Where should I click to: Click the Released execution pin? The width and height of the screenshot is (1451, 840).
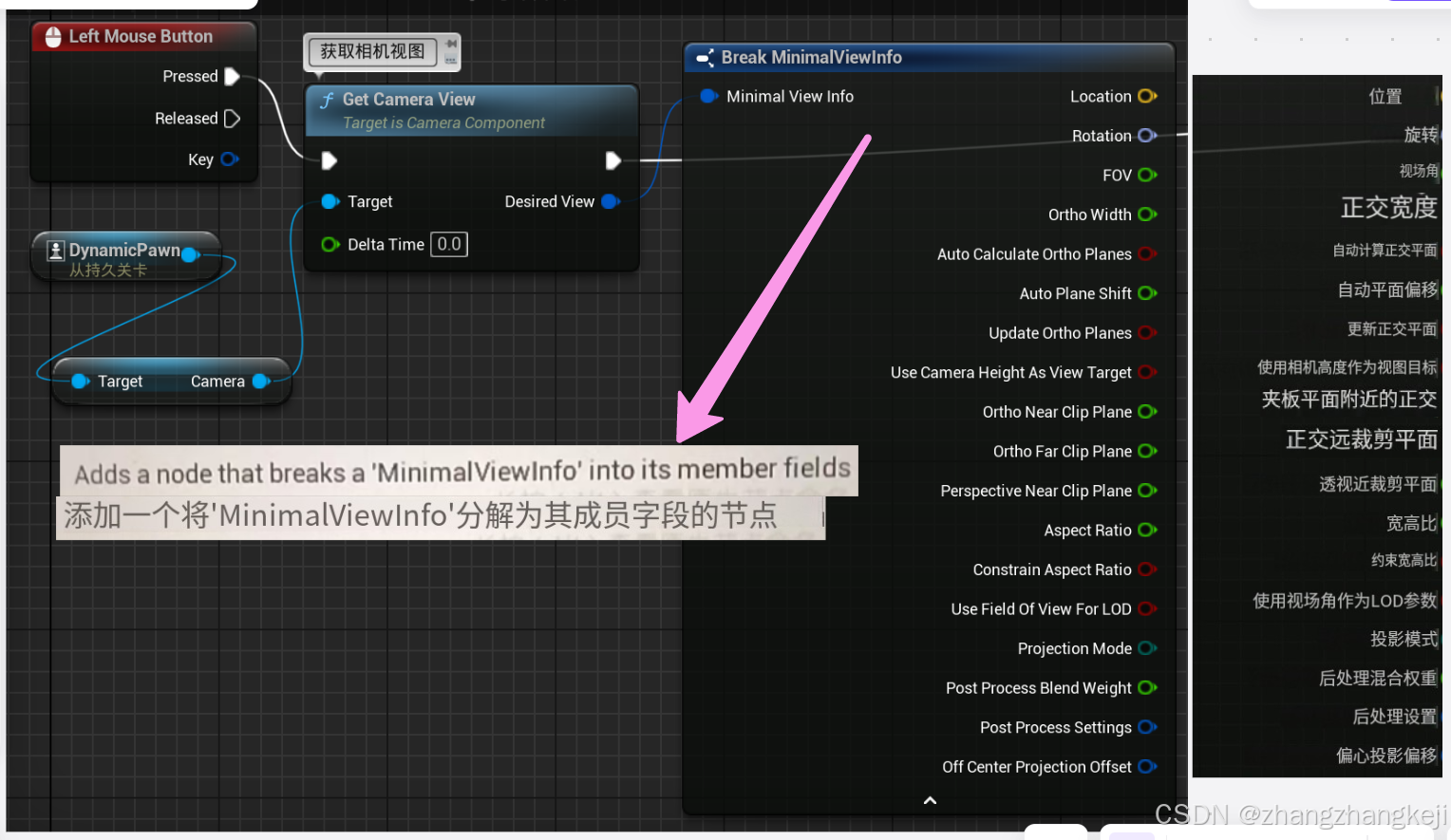[232, 119]
